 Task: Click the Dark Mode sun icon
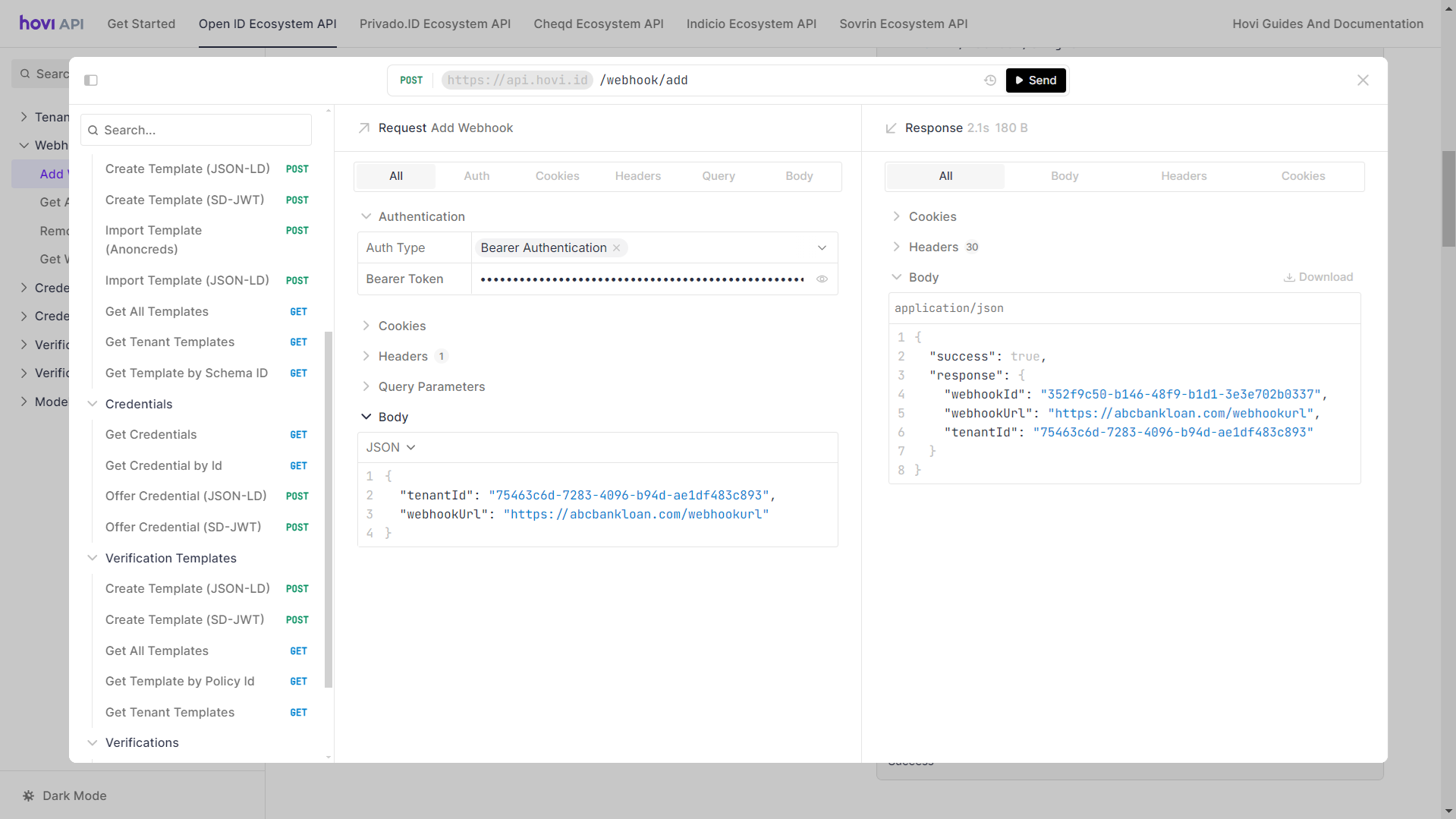point(29,795)
